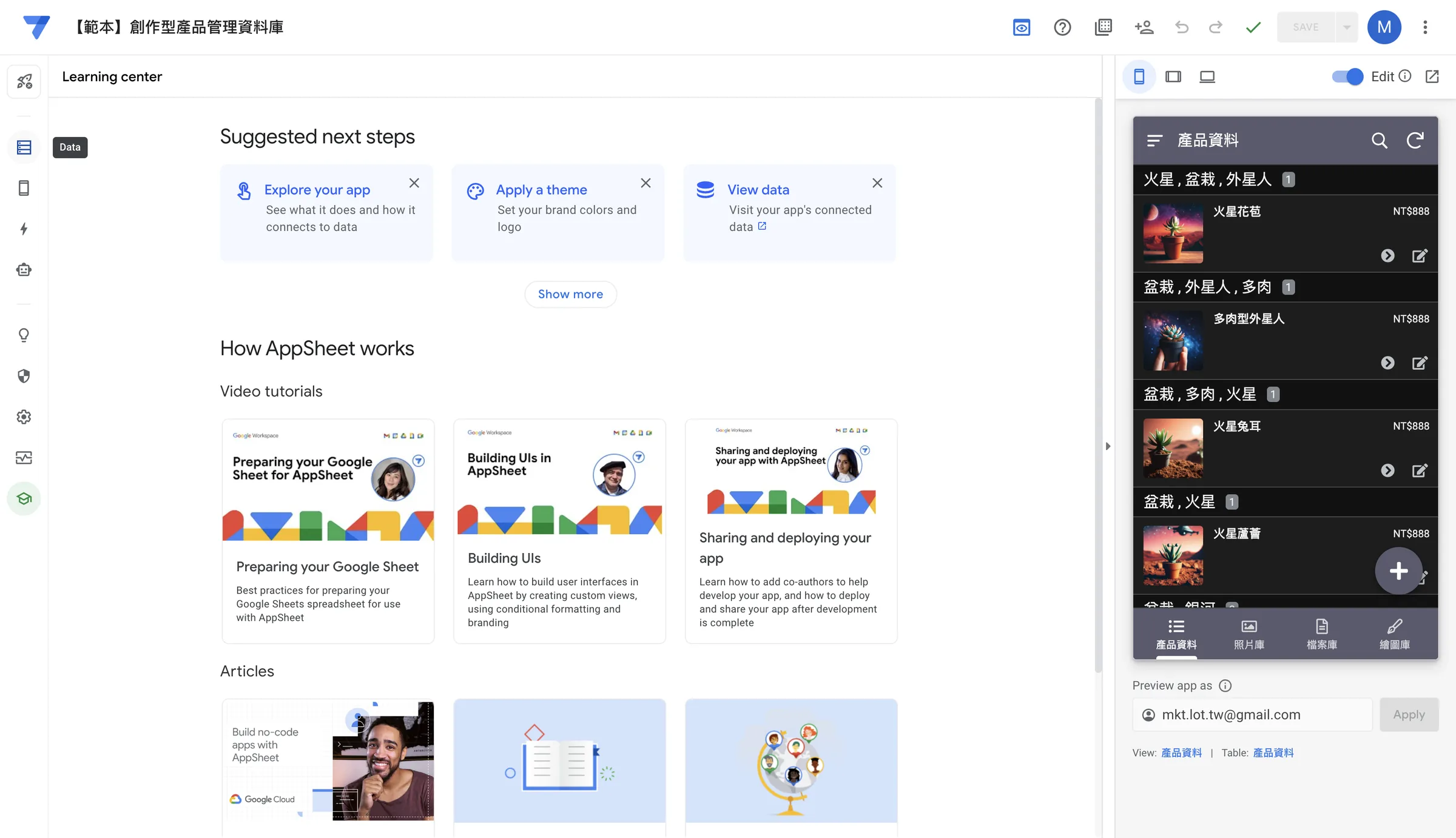Click the sync refresh icon in app preview
Viewport: 1456px width, 838px height.
click(x=1415, y=141)
